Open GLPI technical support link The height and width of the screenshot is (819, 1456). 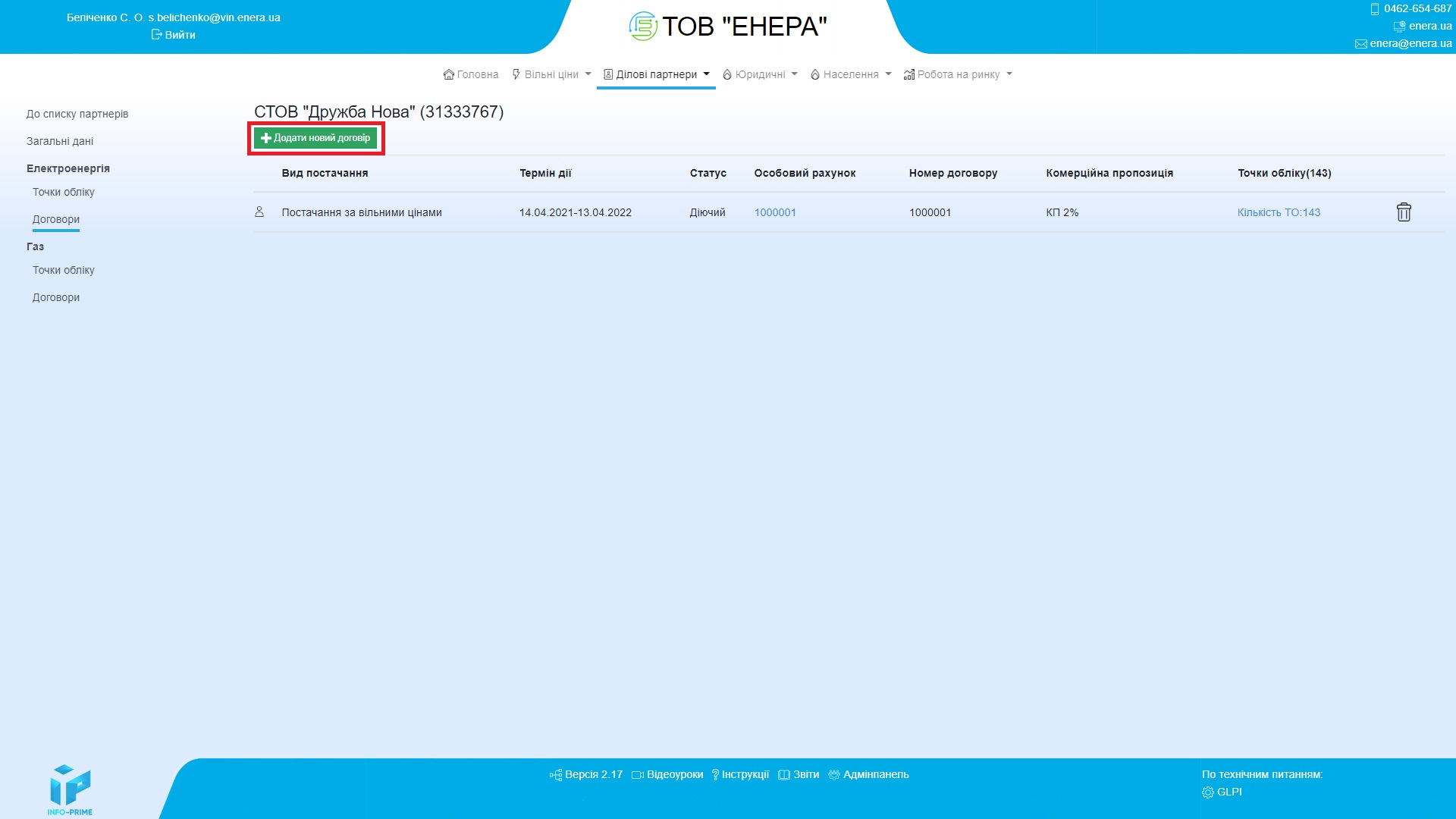1228,792
